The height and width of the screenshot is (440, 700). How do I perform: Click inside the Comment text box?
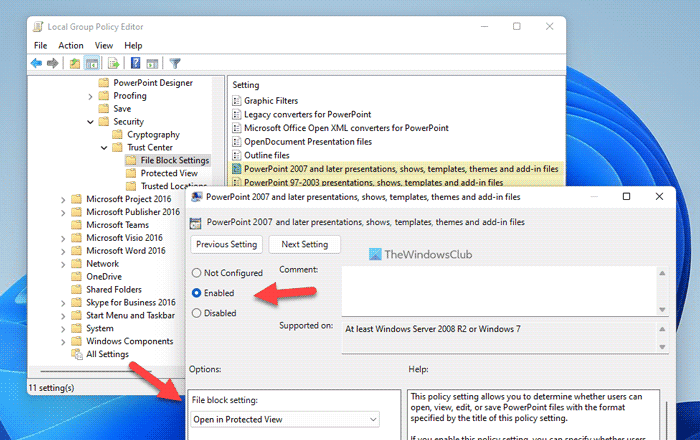(x=499, y=291)
